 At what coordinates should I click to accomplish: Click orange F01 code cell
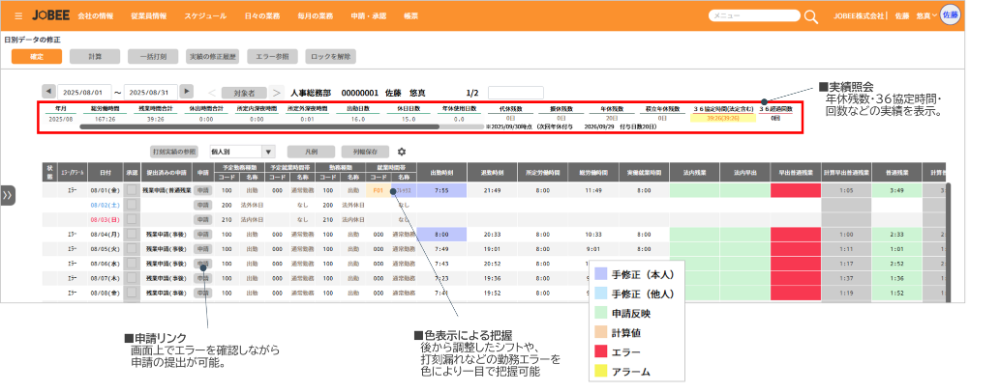[x=378, y=190]
